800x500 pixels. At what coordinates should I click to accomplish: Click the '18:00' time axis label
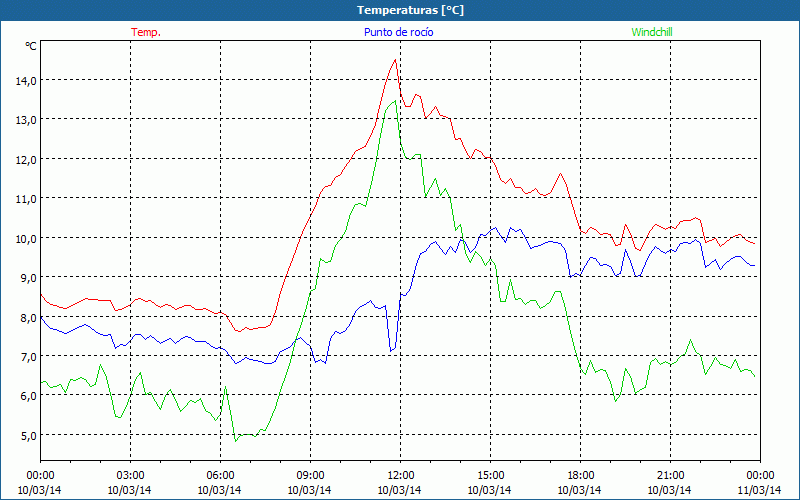pos(580,476)
